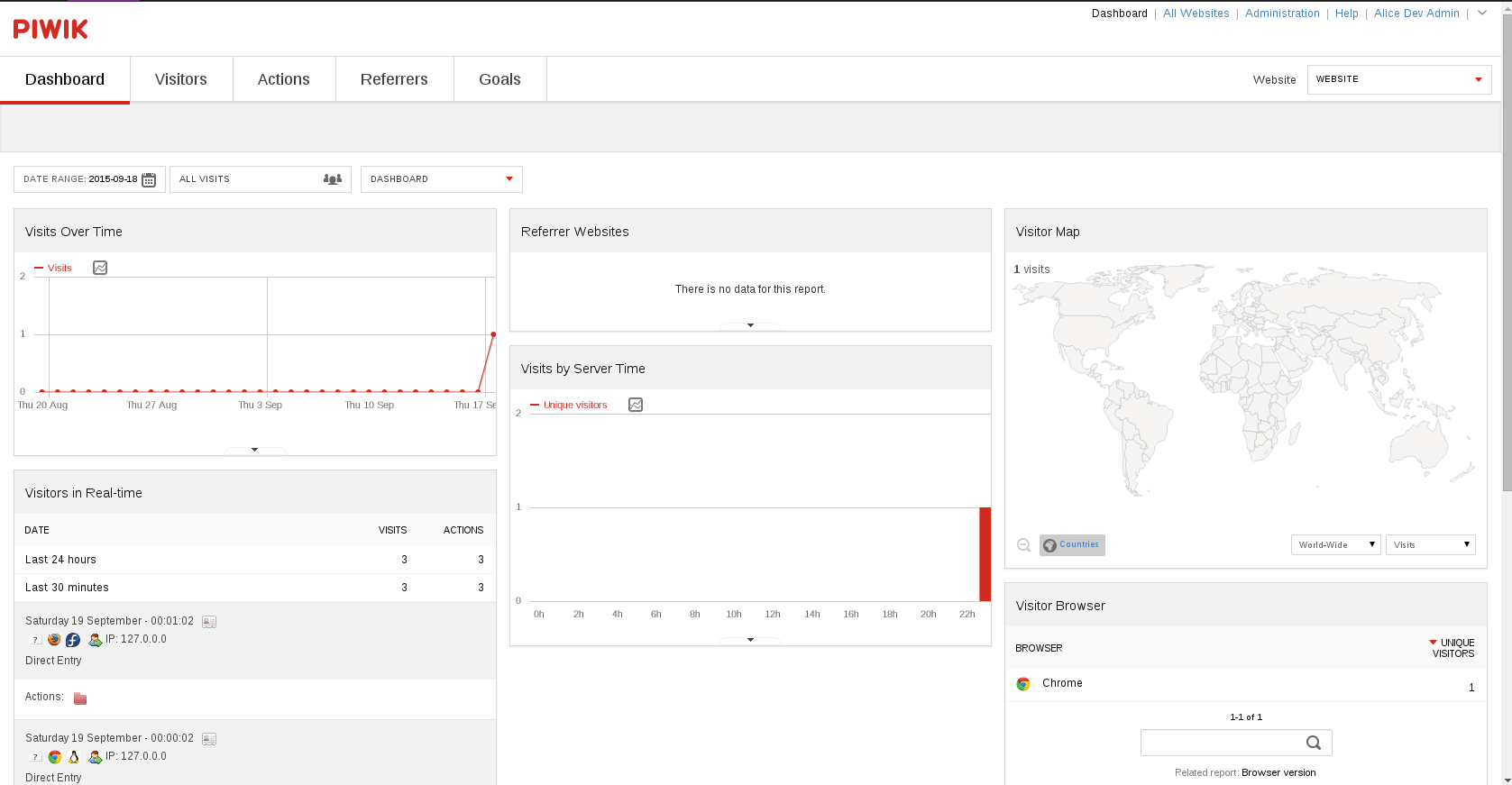Open the Help link
1512x785 pixels.
pyautogui.click(x=1347, y=14)
